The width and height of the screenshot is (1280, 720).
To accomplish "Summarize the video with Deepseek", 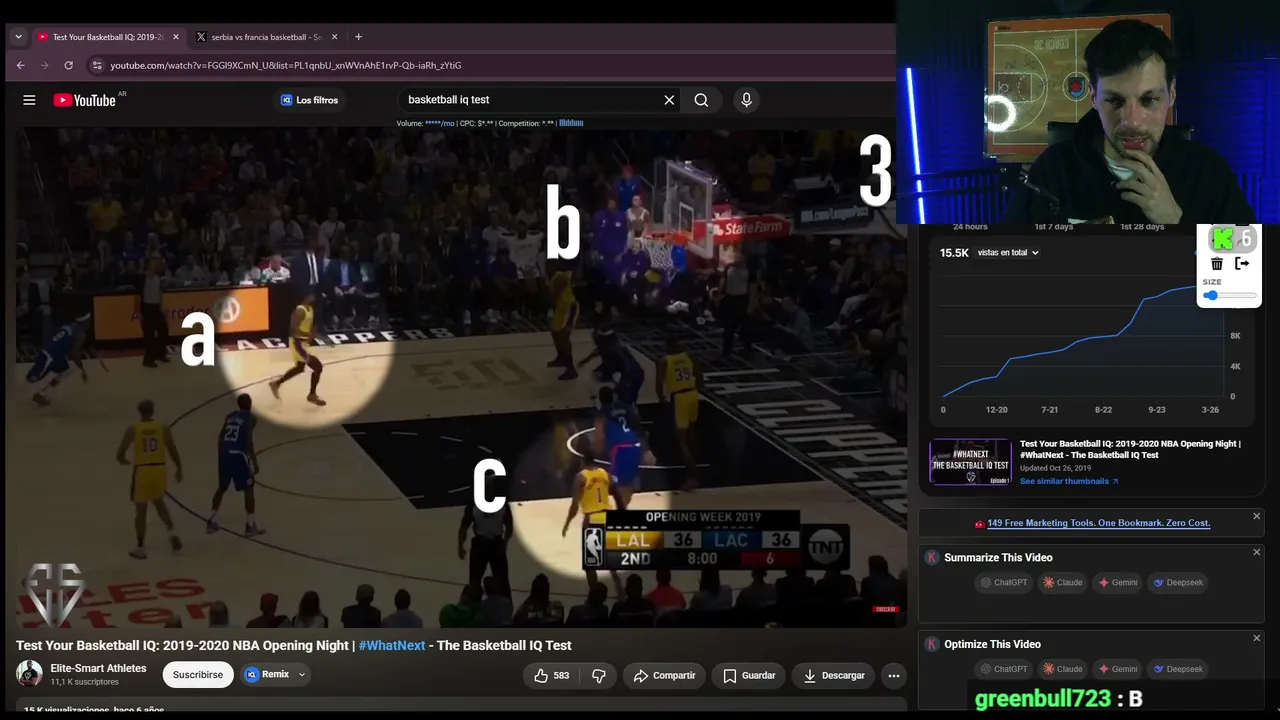I will pyautogui.click(x=1178, y=582).
